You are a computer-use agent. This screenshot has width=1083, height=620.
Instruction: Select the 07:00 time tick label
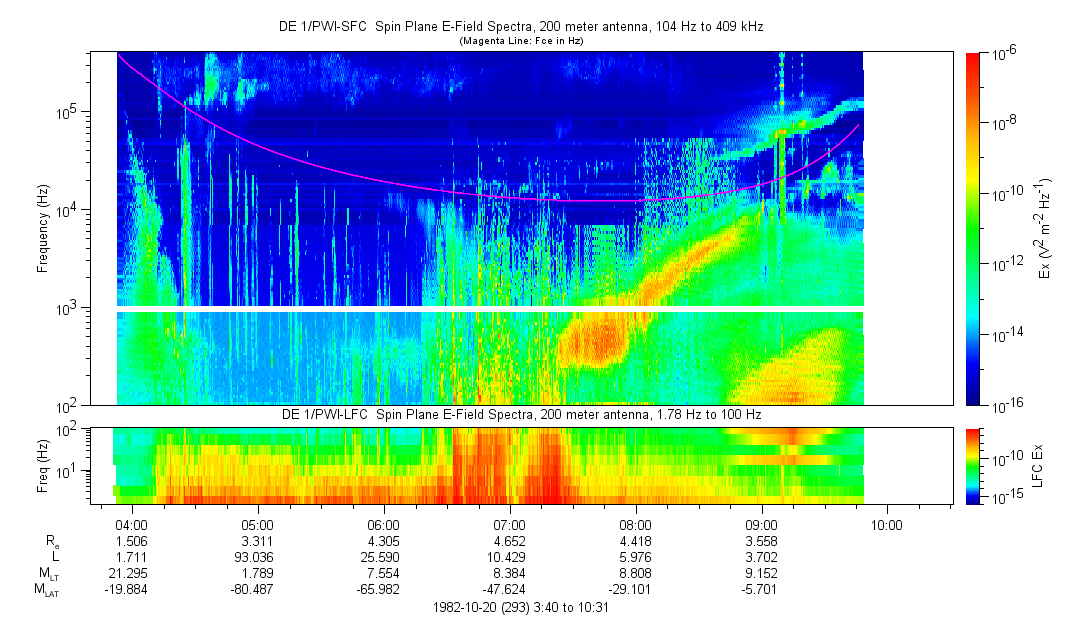click(x=510, y=525)
